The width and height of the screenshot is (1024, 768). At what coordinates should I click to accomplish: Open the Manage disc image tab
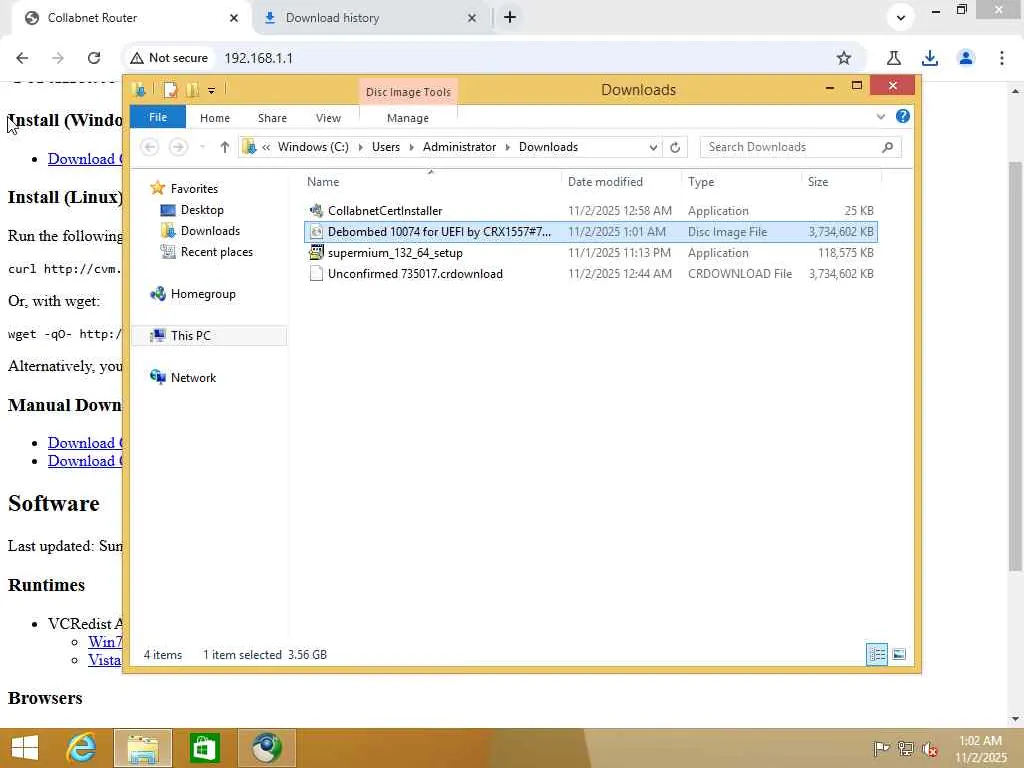[408, 118]
